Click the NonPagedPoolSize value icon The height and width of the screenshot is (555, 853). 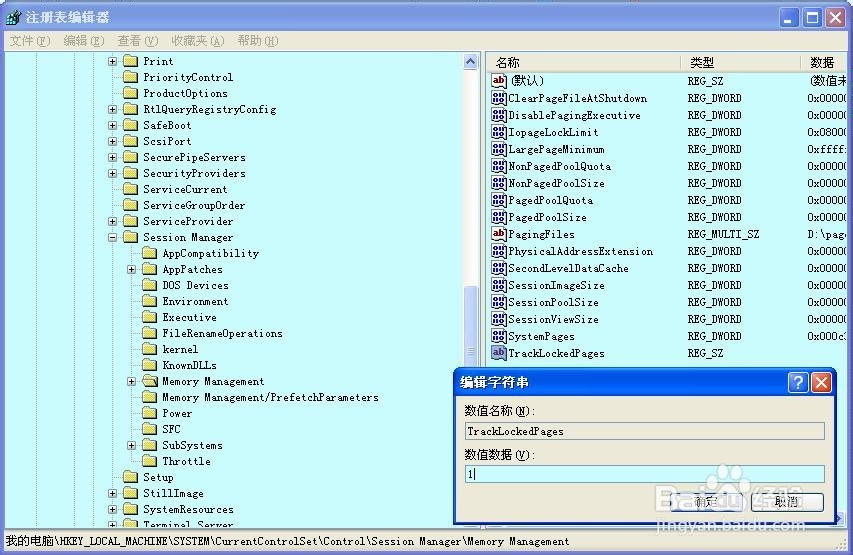click(498, 183)
